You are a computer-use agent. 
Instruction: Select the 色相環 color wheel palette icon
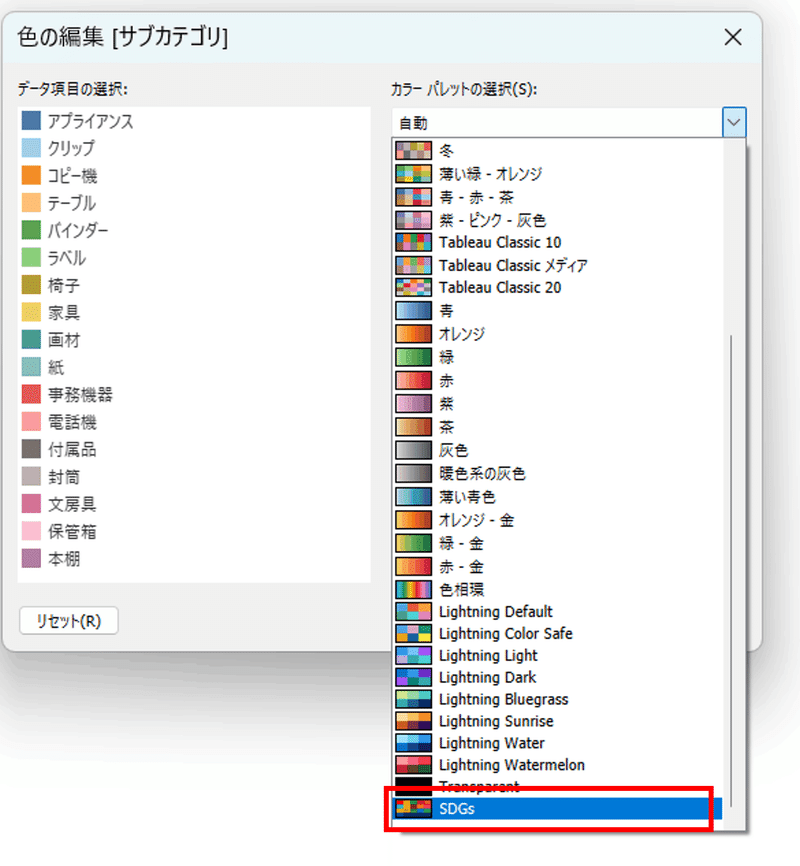(x=412, y=589)
